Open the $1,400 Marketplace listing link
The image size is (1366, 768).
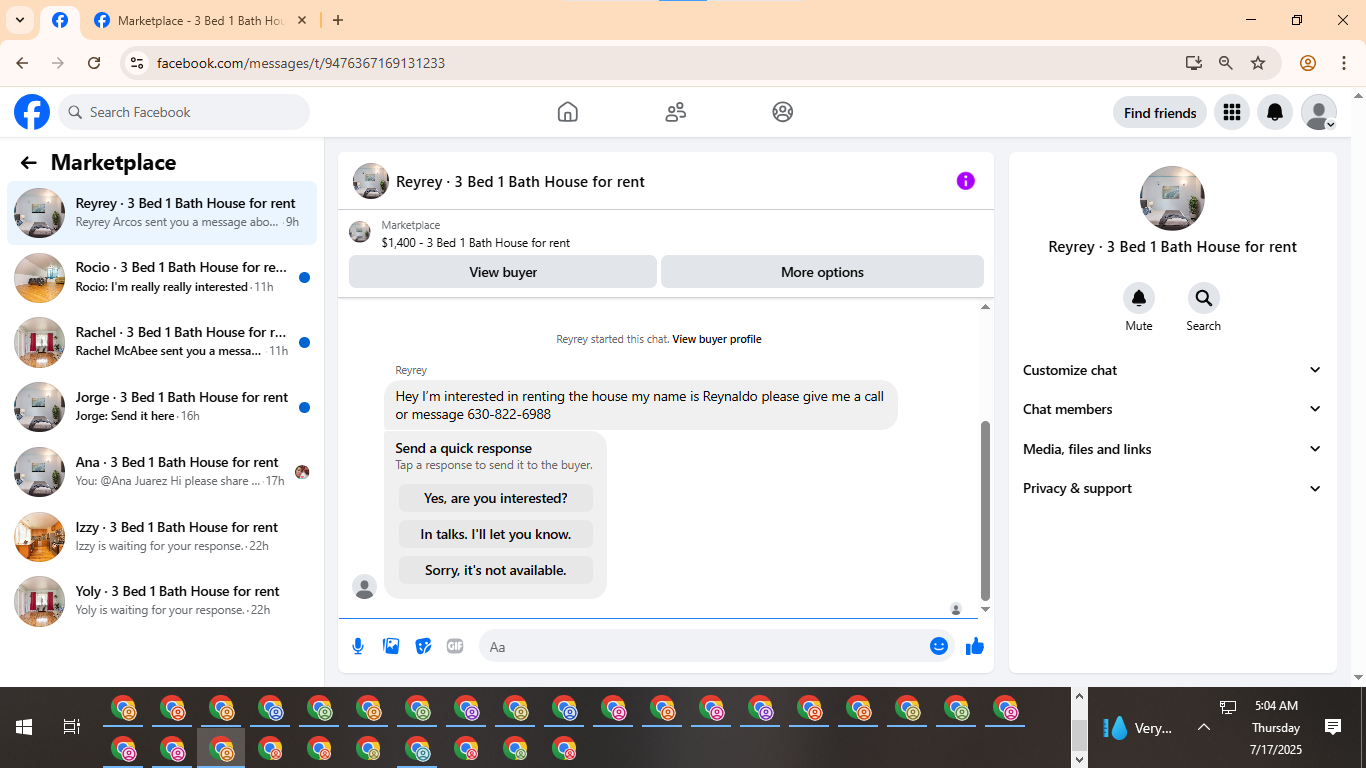coord(476,243)
